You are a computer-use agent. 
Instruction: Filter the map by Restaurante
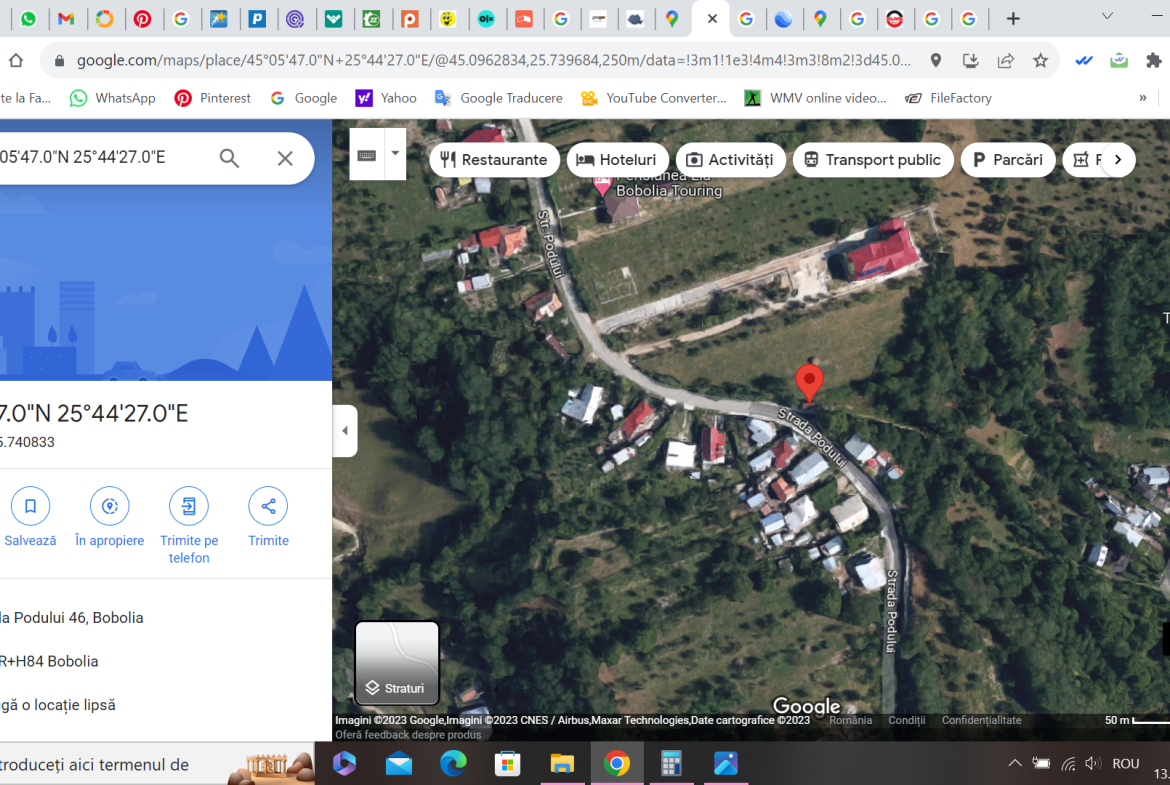494,160
